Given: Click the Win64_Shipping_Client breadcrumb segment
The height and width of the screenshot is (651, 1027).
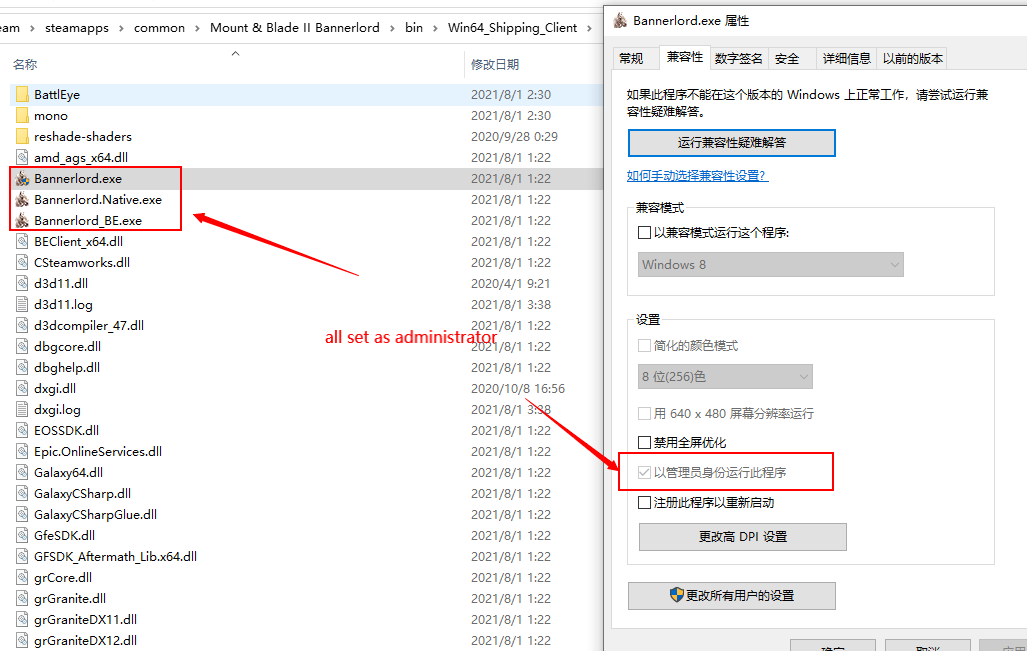Looking at the screenshot, I should coord(512,28).
